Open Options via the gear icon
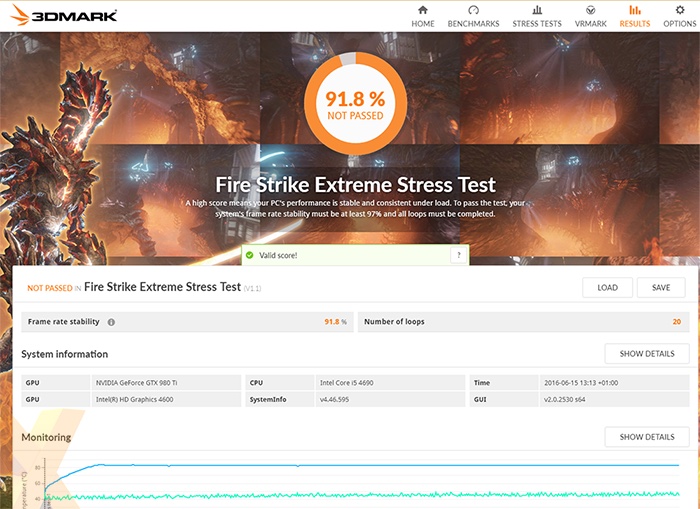This screenshot has height=509, width=700. (679, 10)
